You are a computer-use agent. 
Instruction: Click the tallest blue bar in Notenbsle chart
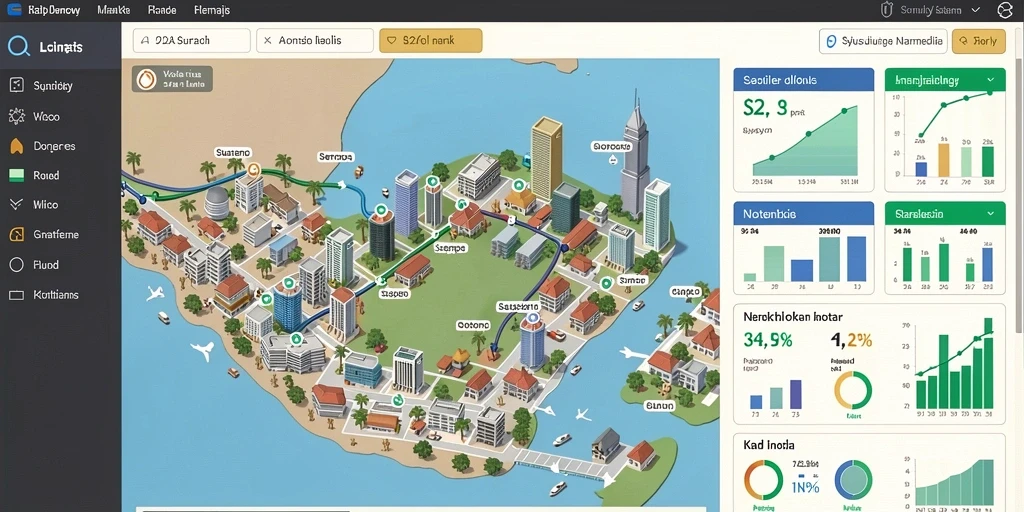(x=855, y=259)
